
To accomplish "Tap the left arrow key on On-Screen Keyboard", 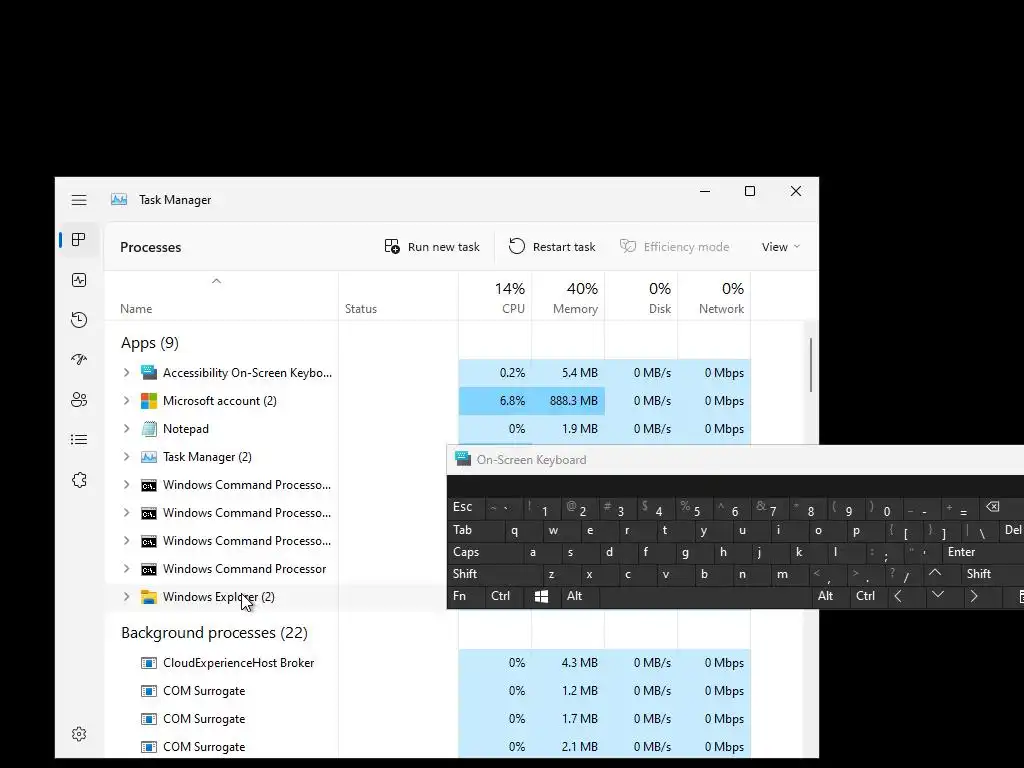I will point(899,596).
